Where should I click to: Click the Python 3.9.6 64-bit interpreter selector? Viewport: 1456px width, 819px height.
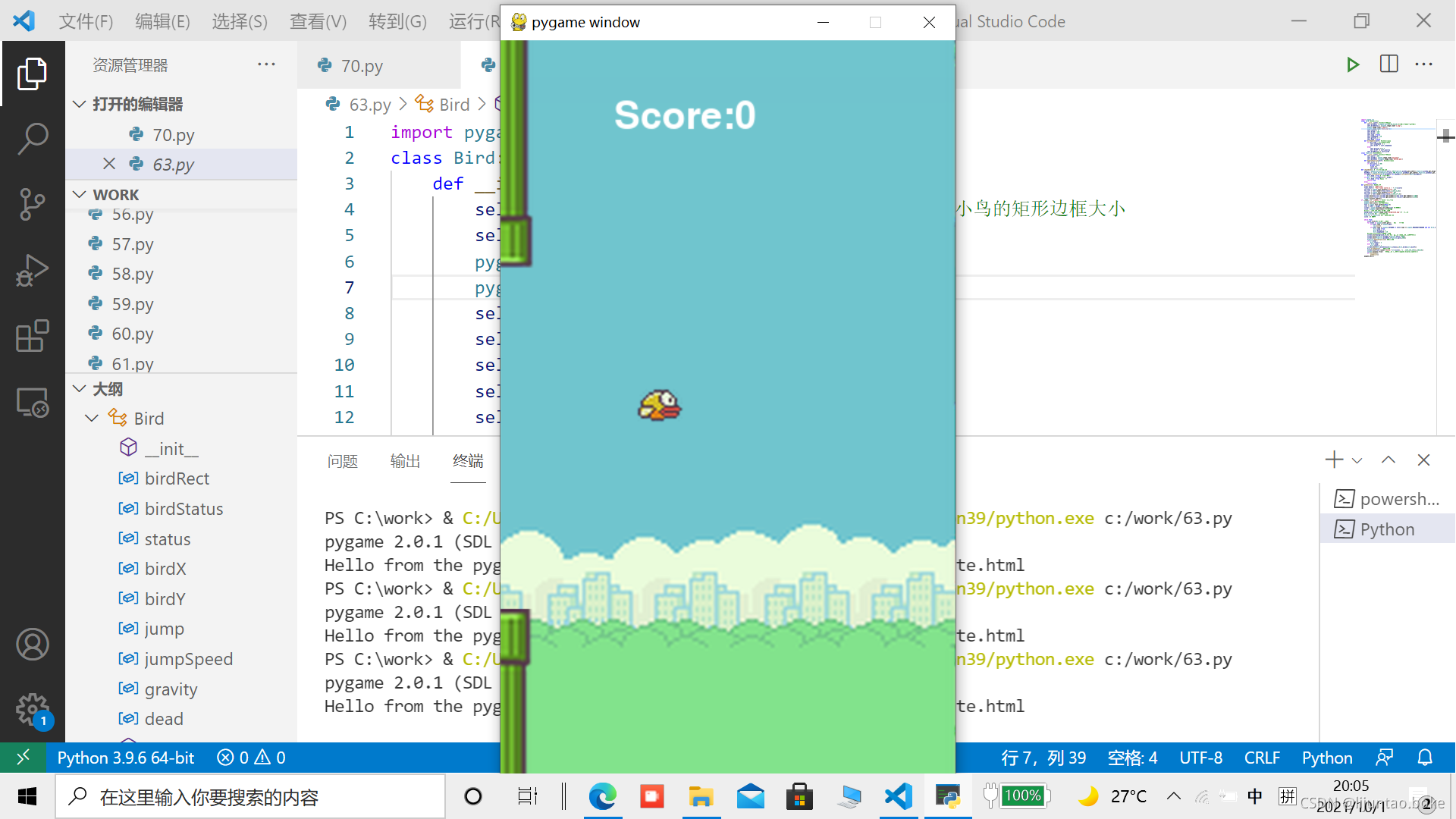tap(126, 758)
